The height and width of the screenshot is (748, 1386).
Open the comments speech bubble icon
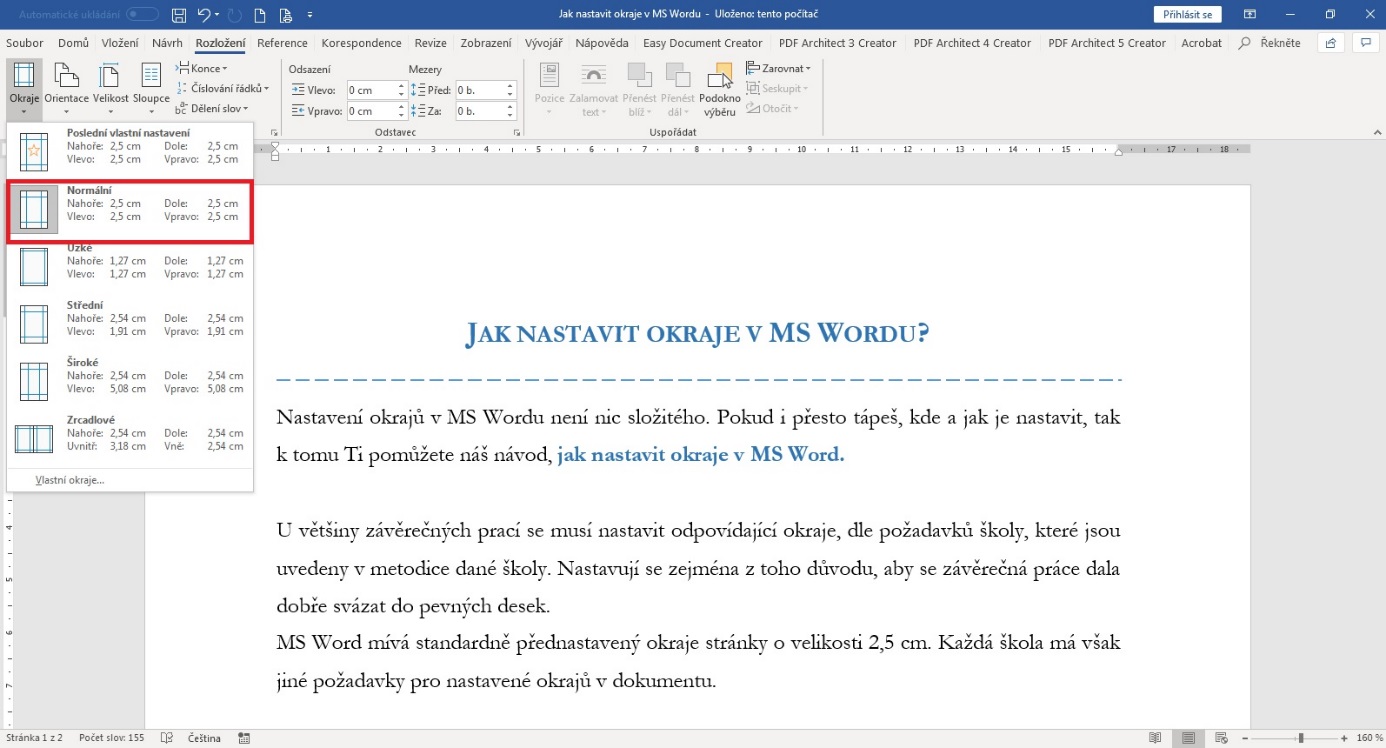coord(1365,43)
